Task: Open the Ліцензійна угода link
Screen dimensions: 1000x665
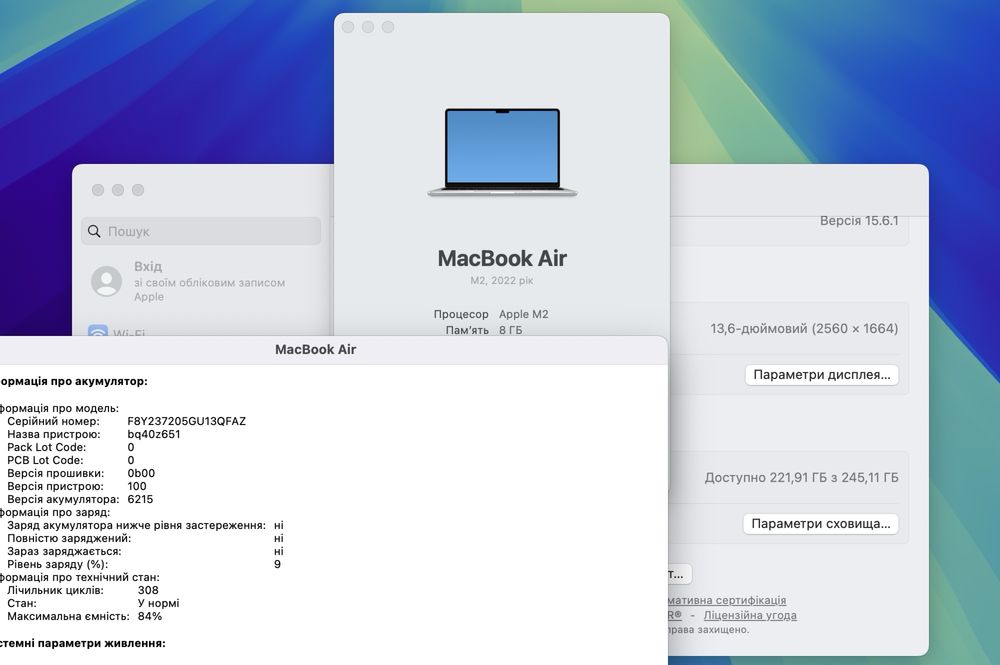Action: click(750, 615)
